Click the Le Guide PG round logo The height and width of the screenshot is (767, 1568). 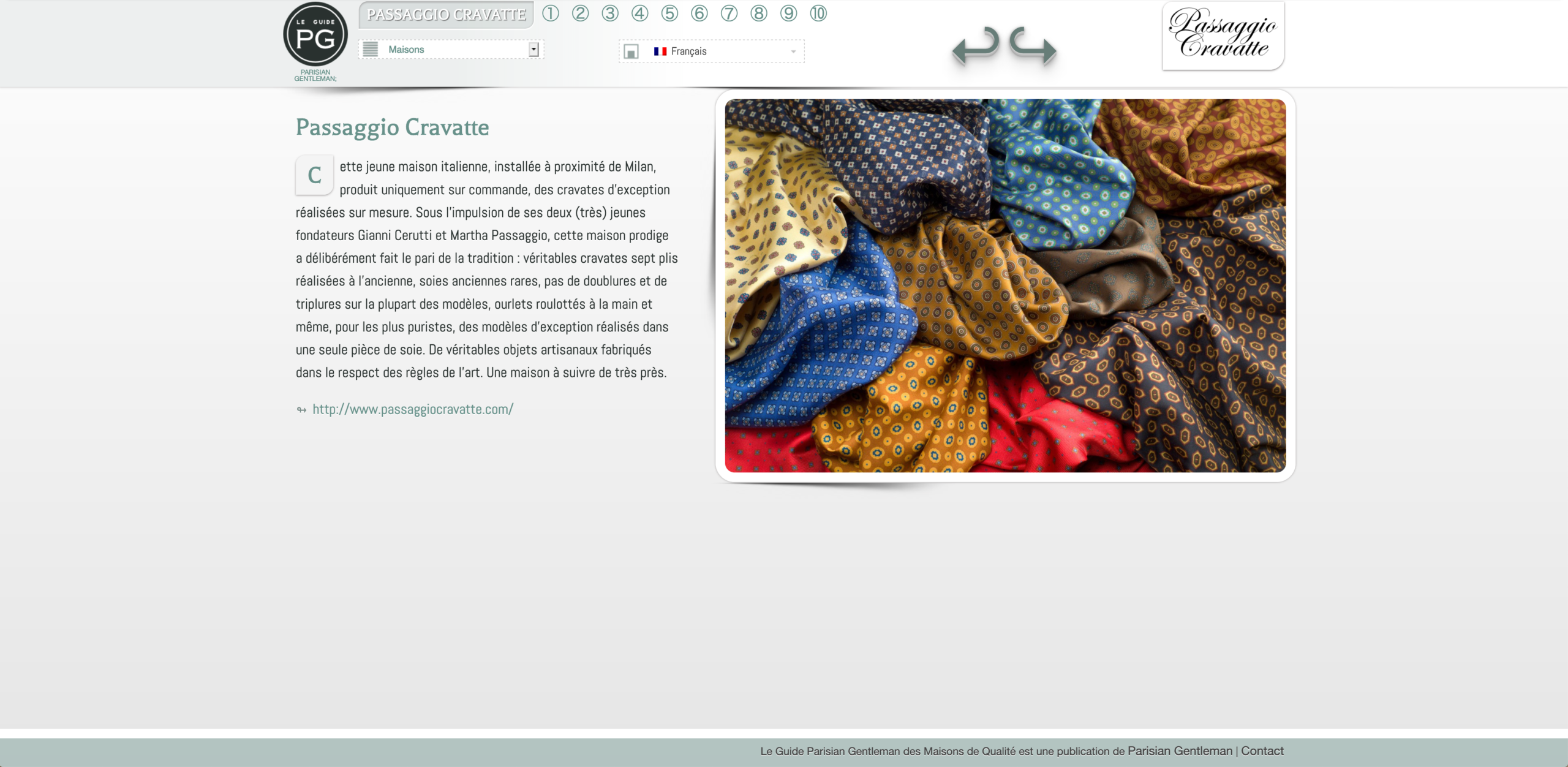click(315, 34)
